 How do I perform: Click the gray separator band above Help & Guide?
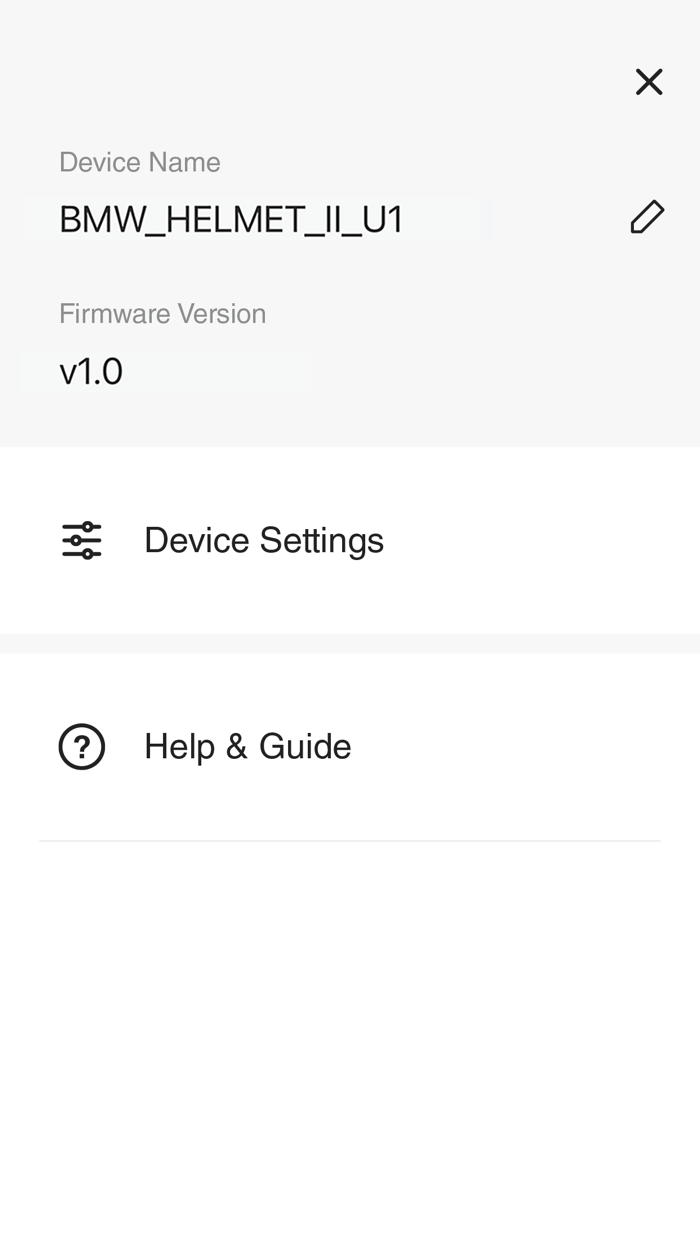(x=350, y=643)
